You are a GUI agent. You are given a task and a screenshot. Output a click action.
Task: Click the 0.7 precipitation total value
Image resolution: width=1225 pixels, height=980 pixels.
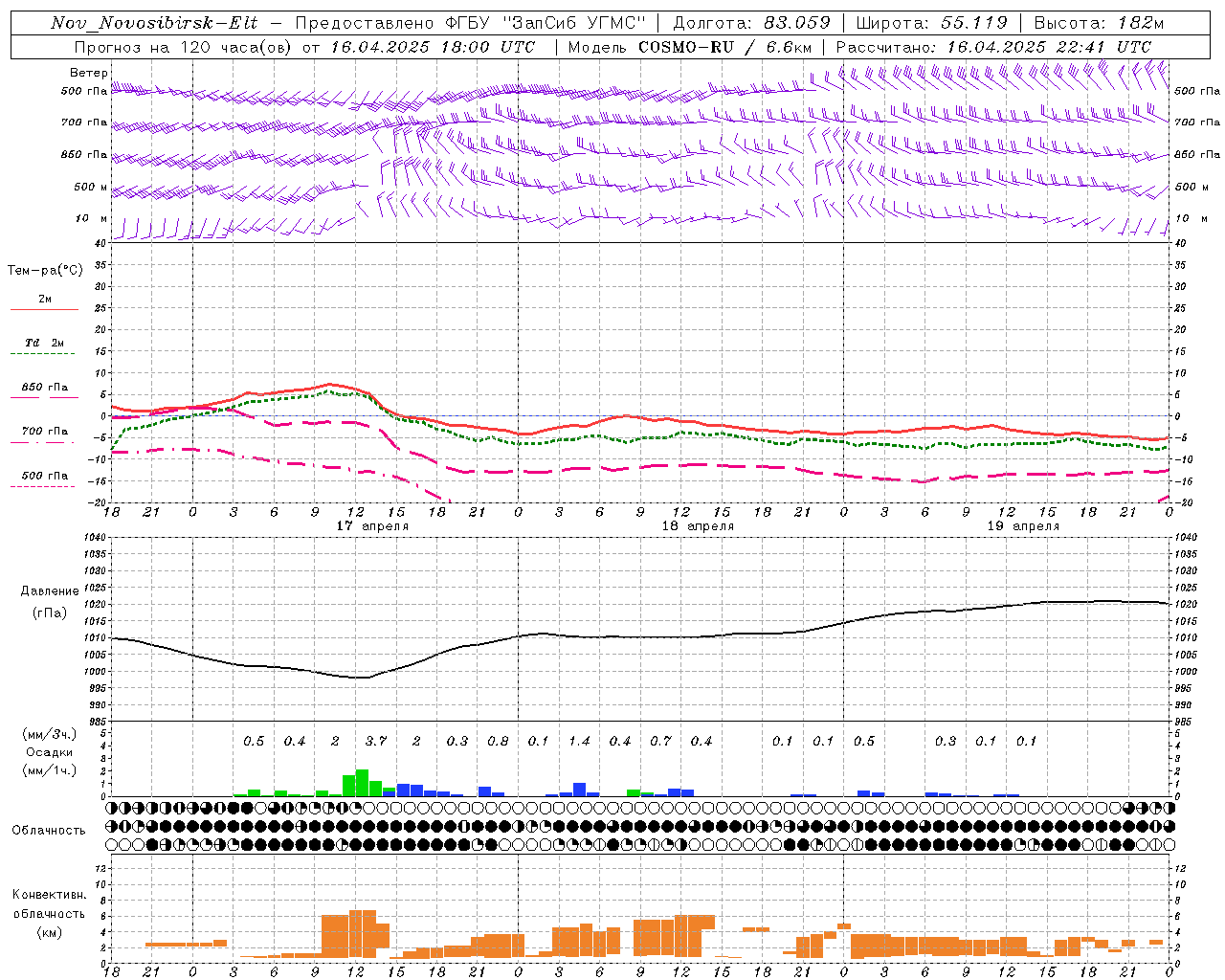(x=660, y=741)
